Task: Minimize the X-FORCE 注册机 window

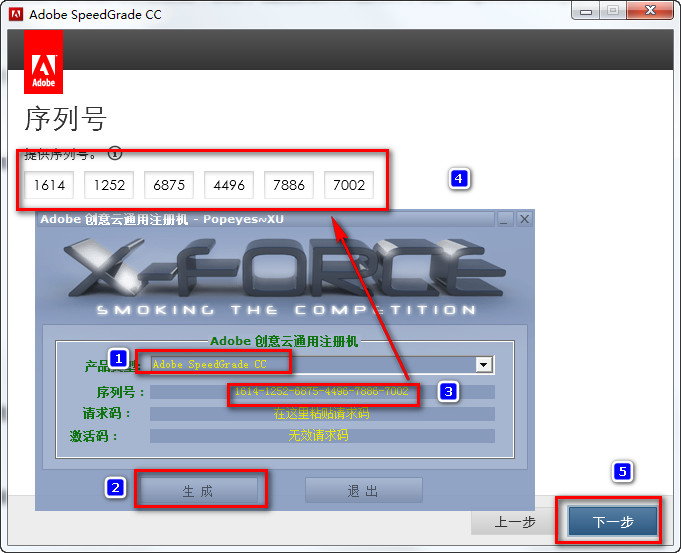Action: coord(504,219)
